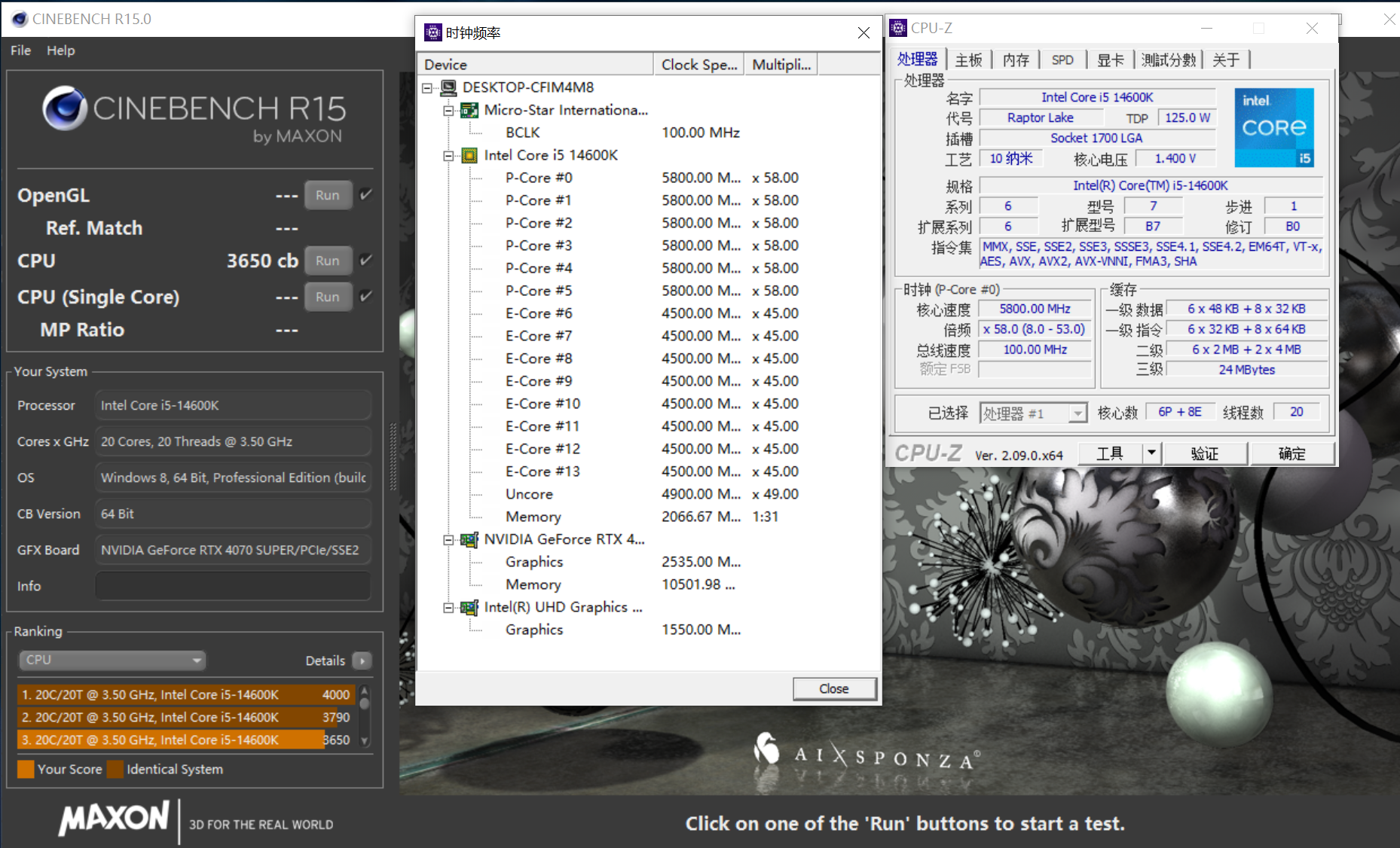This screenshot has height=848, width=1400.
Task: Toggle the OpenGL test checkbox
Action: pos(366,195)
